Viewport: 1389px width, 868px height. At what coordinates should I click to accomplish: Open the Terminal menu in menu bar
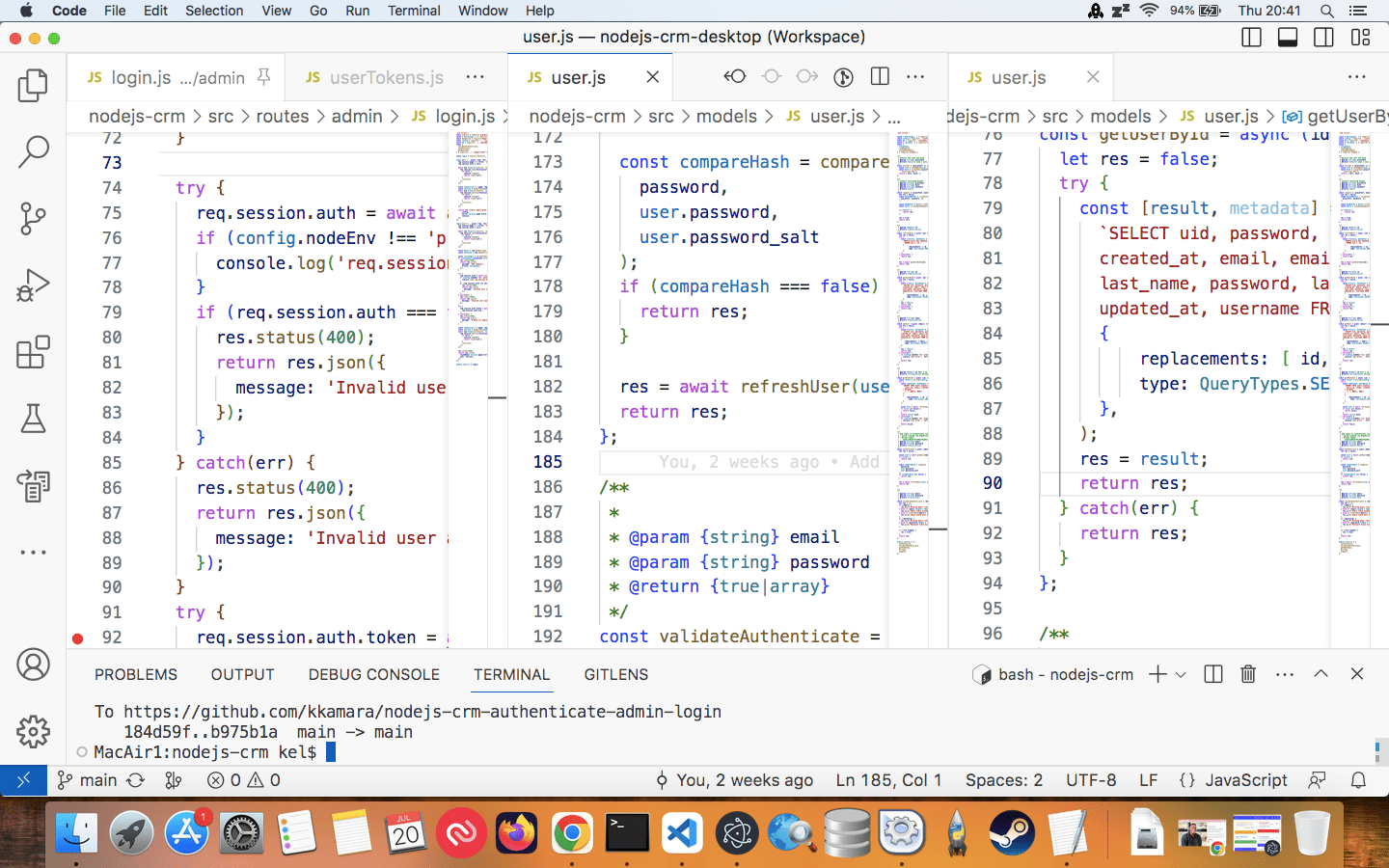414,11
